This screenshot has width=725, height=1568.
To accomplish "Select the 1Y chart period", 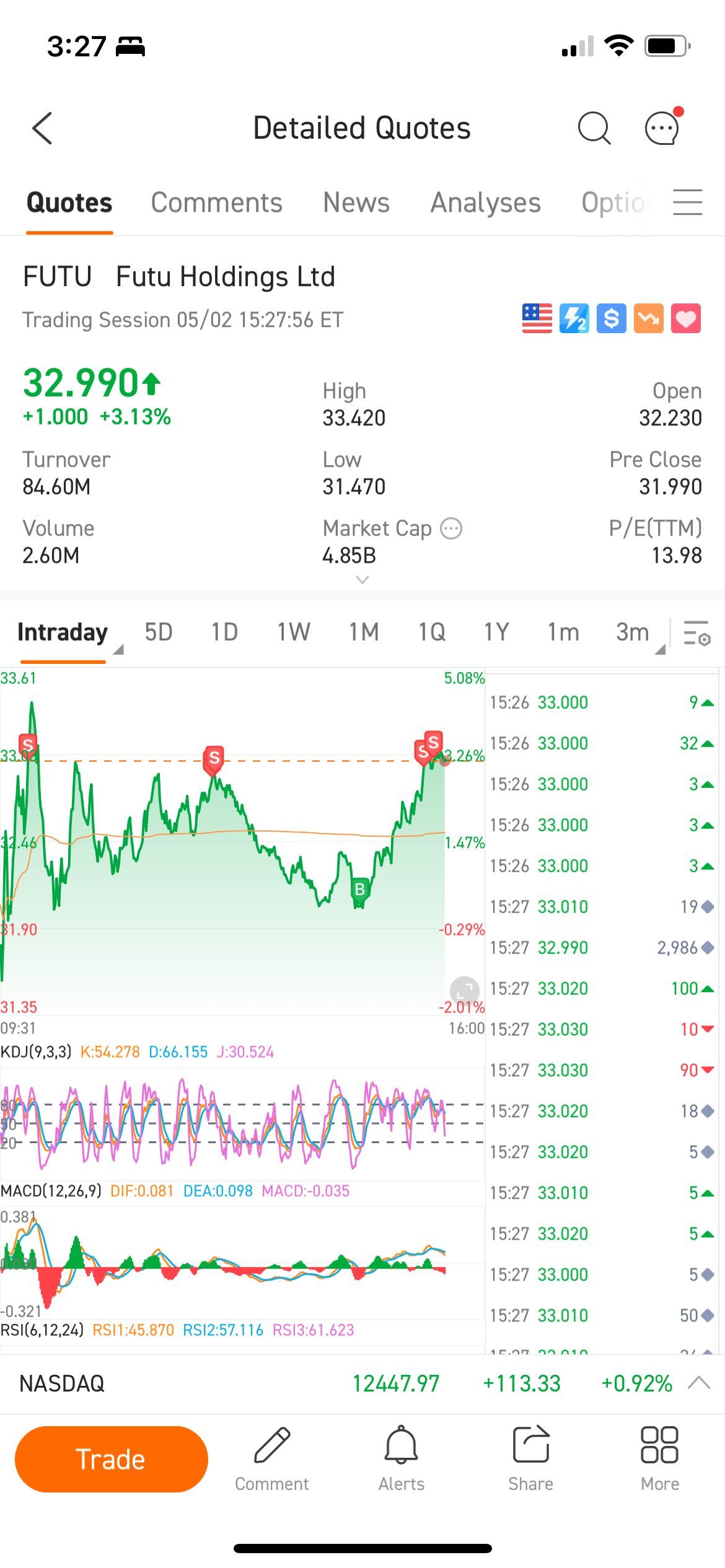I will coord(496,632).
